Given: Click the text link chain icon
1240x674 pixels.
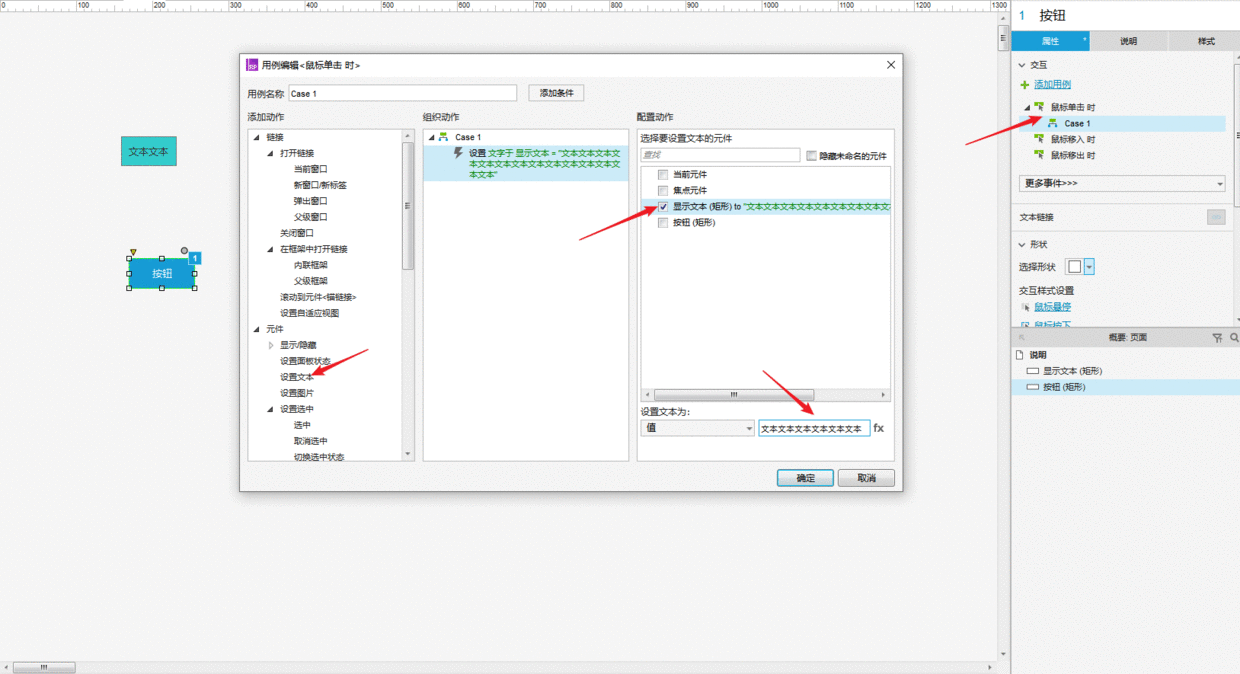Looking at the screenshot, I should (x=1216, y=217).
